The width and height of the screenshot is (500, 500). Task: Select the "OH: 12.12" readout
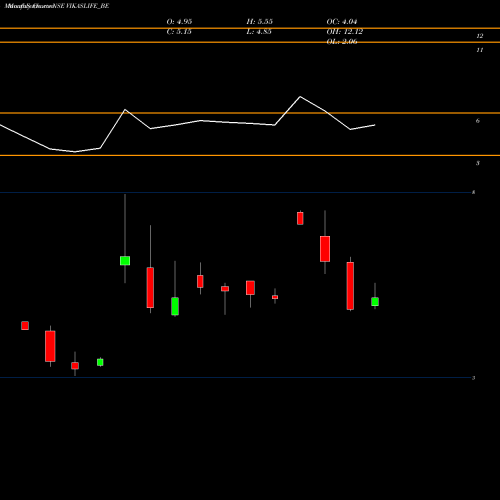click(x=345, y=32)
